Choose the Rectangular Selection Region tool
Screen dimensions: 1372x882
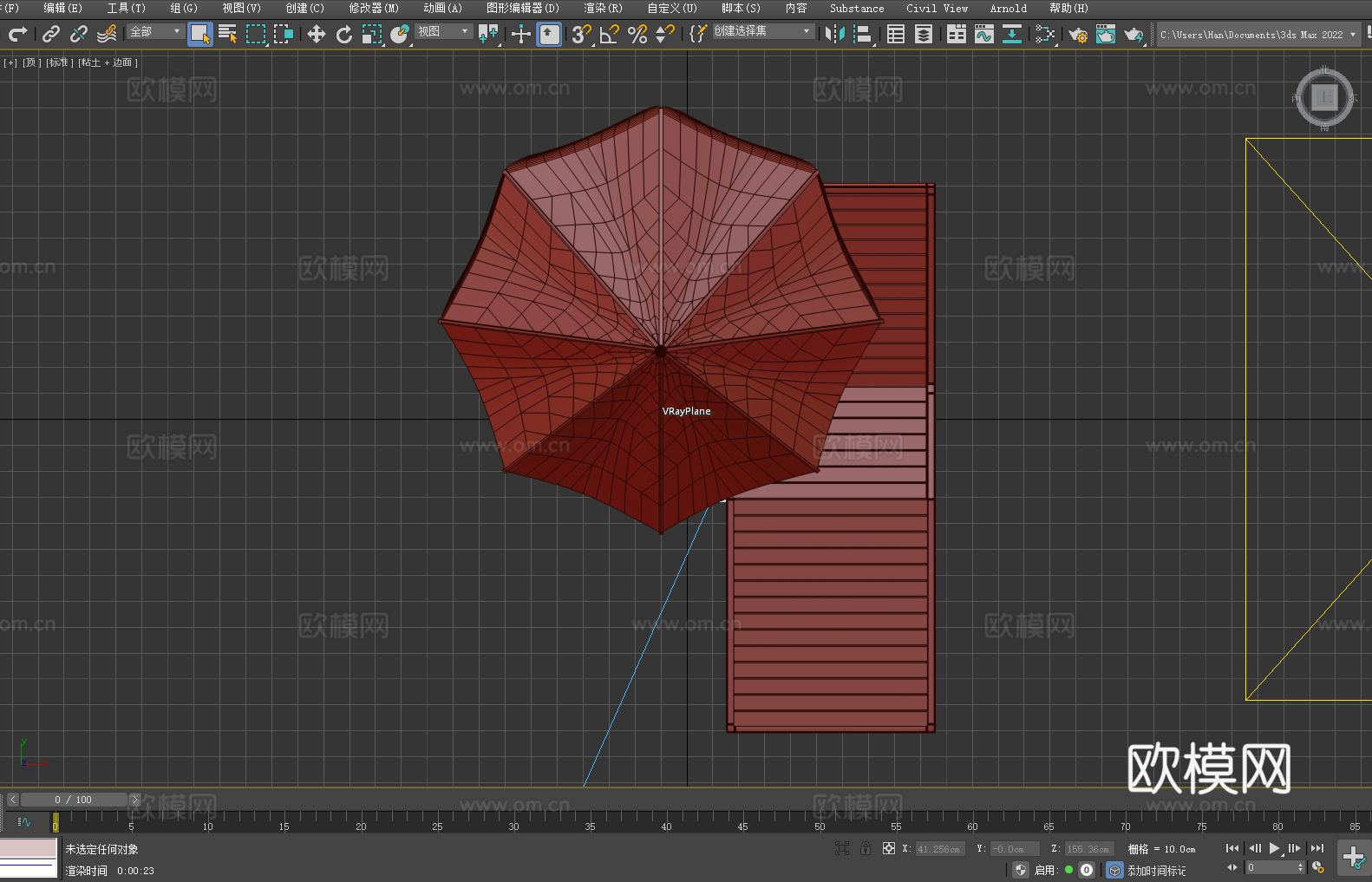[x=256, y=34]
